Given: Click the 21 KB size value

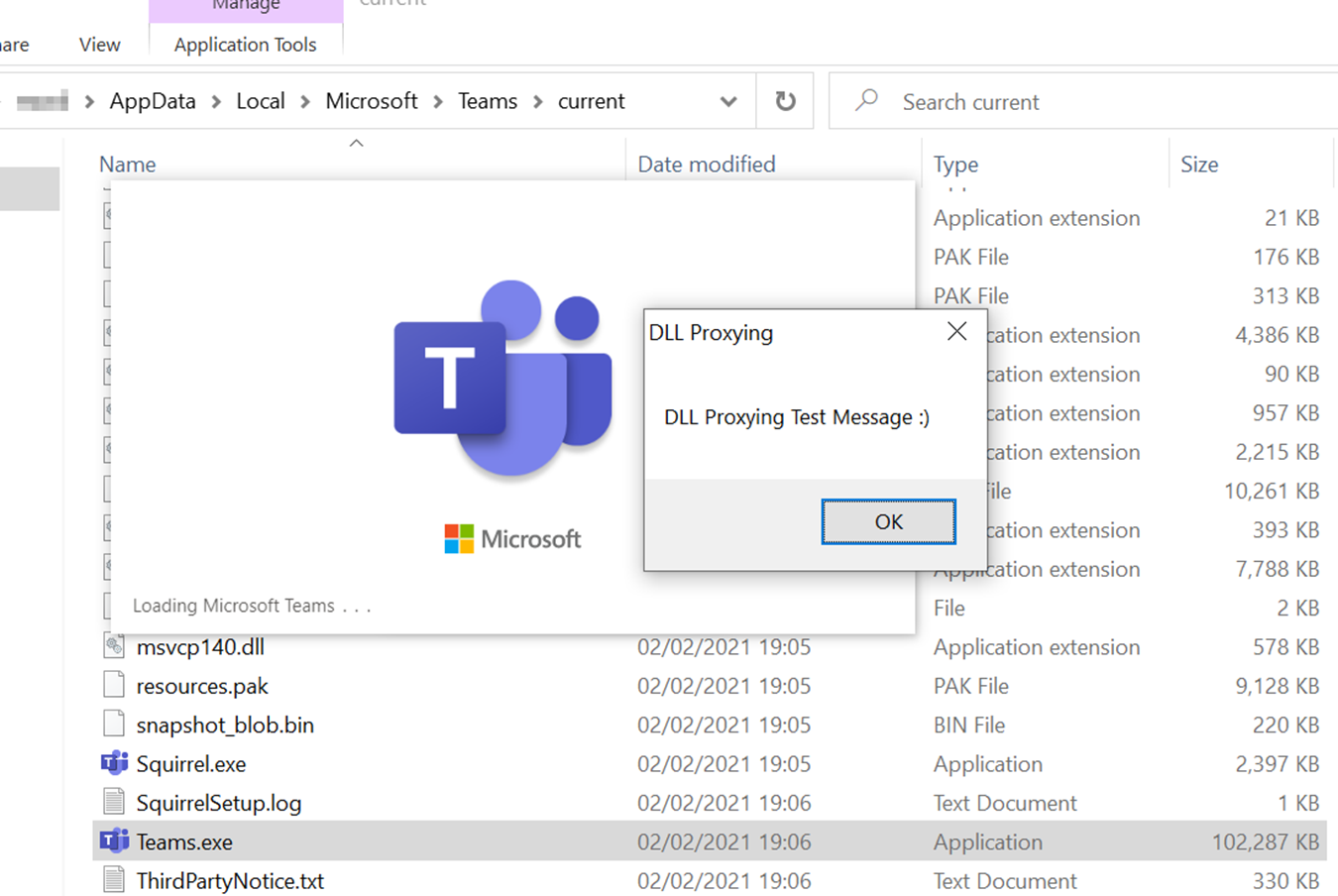Looking at the screenshot, I should 1291,218.
